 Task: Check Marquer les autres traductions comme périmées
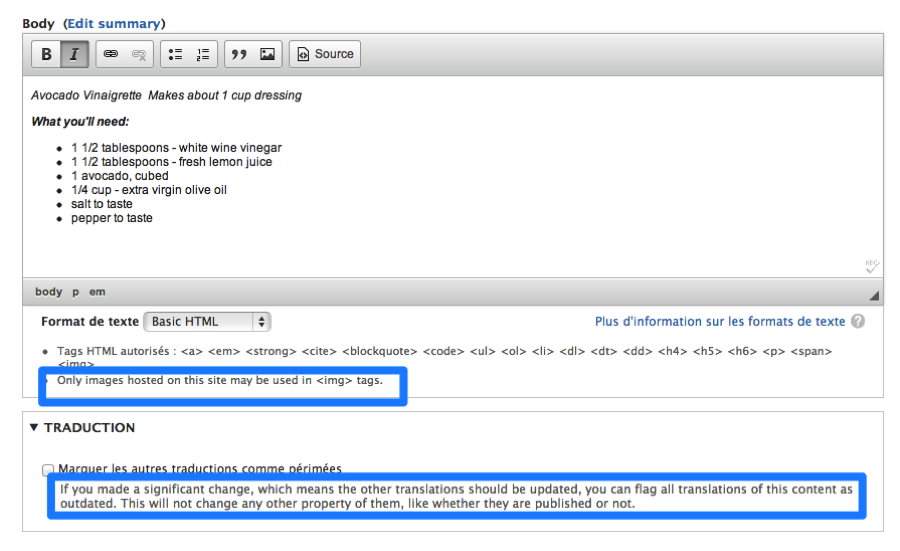[49, 469]
